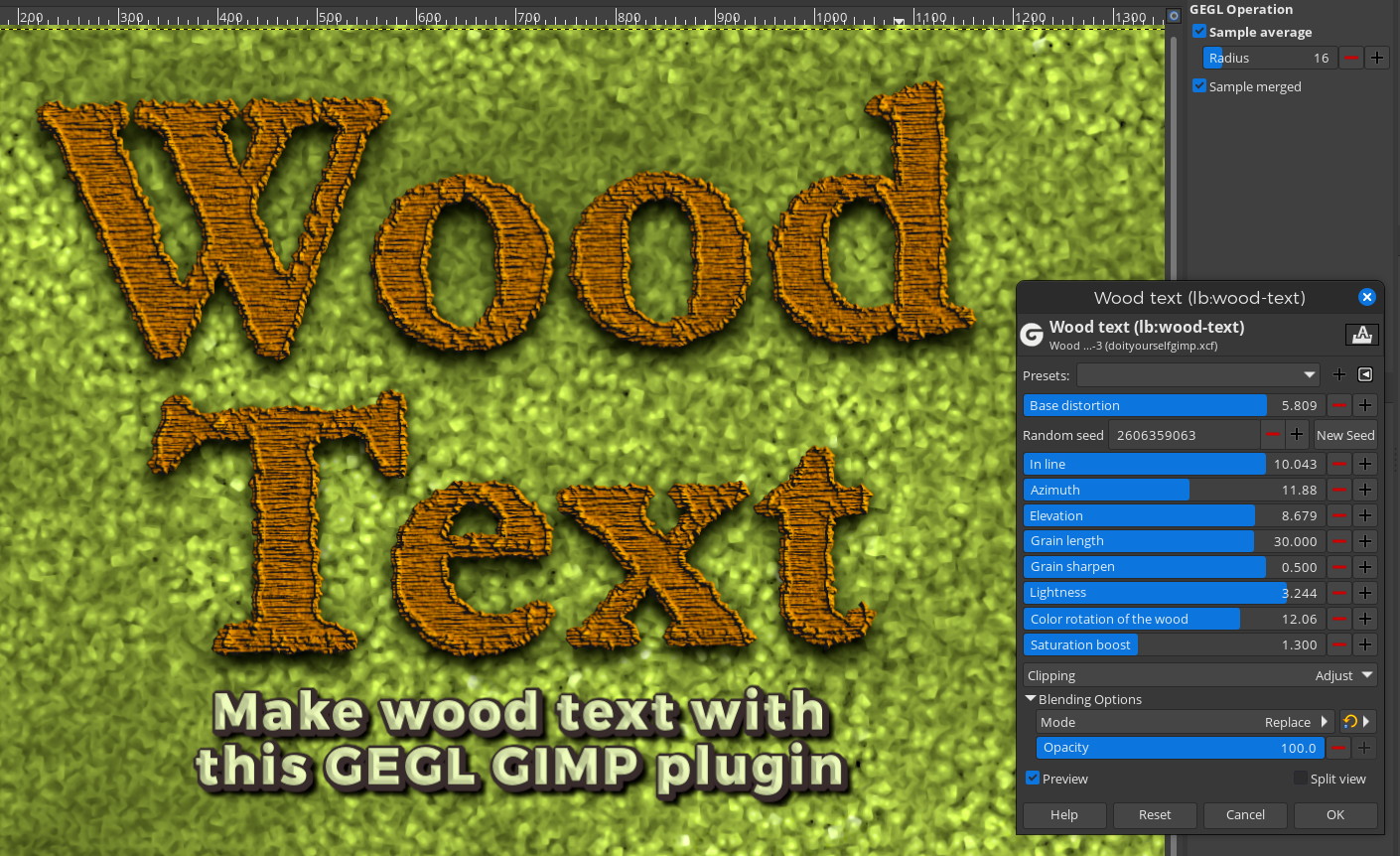Open the presets manage menu icon
The height and width of the screenshot is (856, 1400).
[1365, 374]
